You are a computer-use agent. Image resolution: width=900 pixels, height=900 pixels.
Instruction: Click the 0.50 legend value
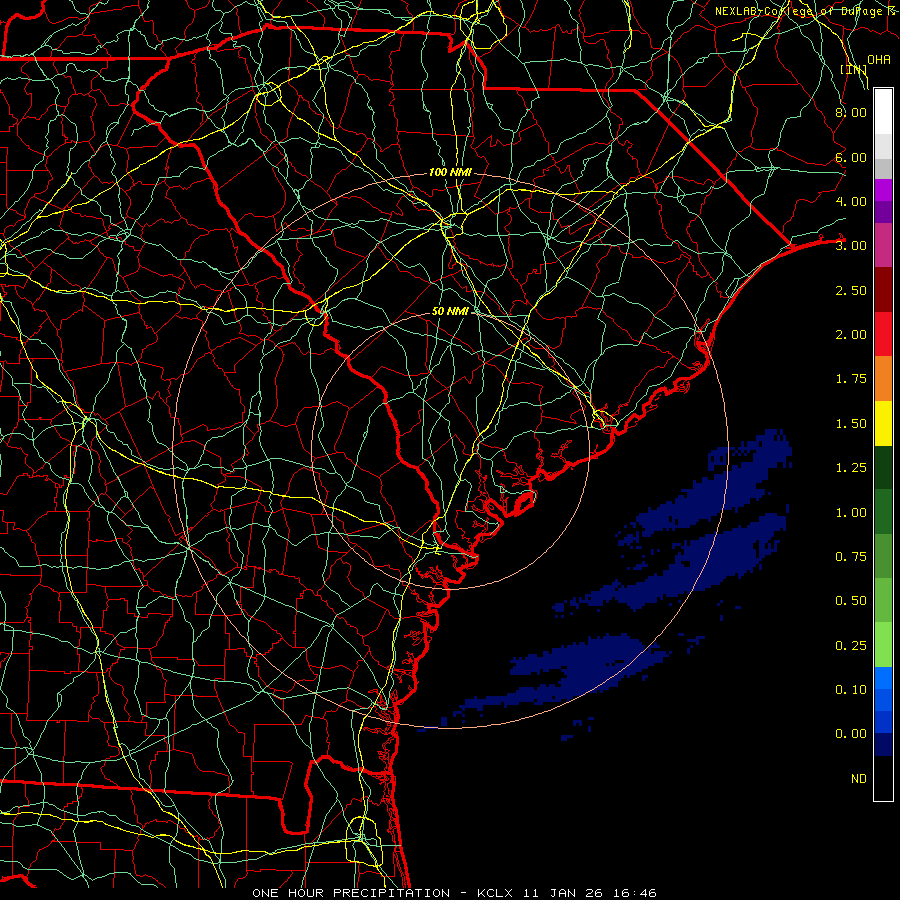click(851, 601)
